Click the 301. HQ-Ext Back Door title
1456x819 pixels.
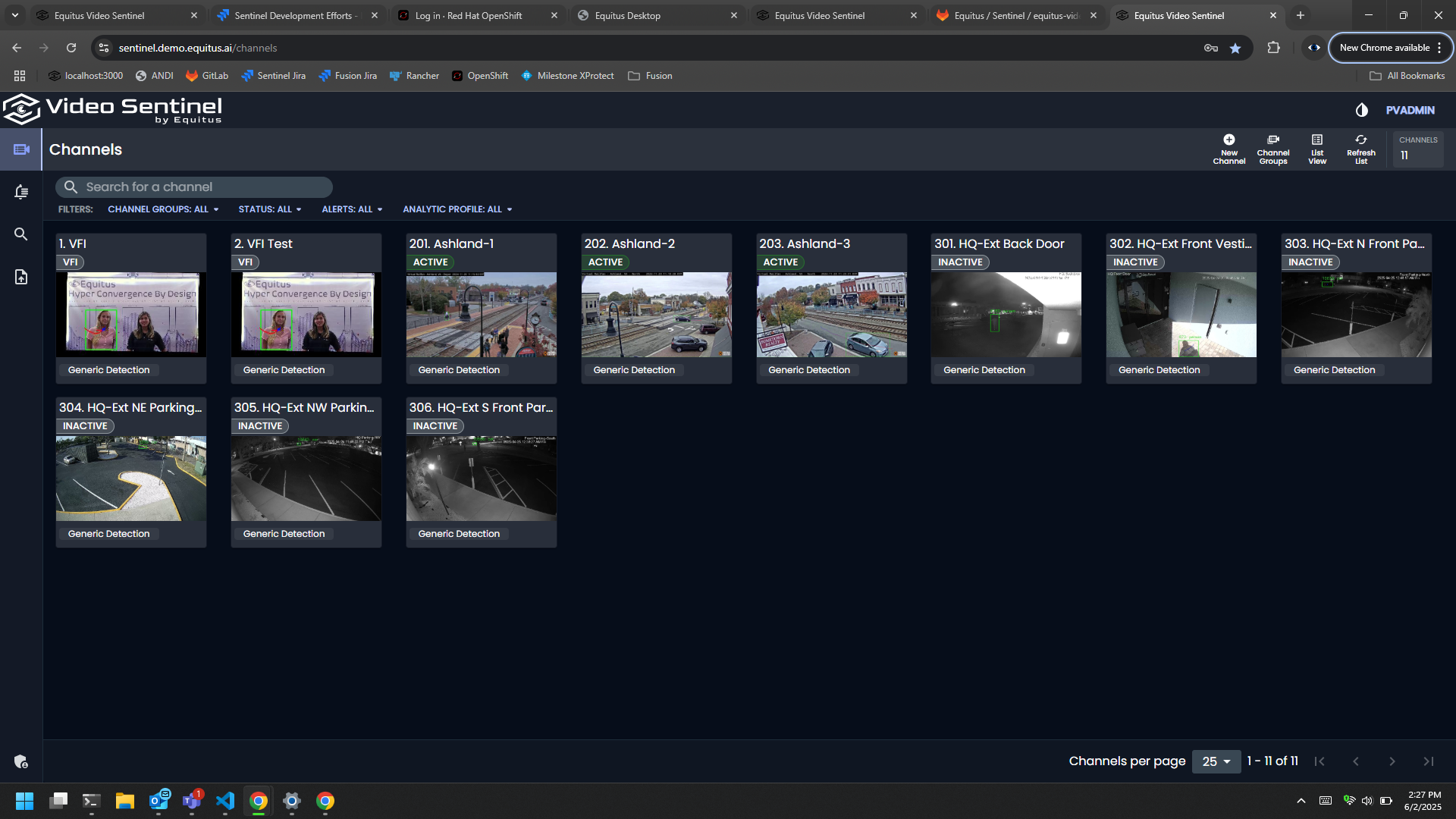click(999, 243)
